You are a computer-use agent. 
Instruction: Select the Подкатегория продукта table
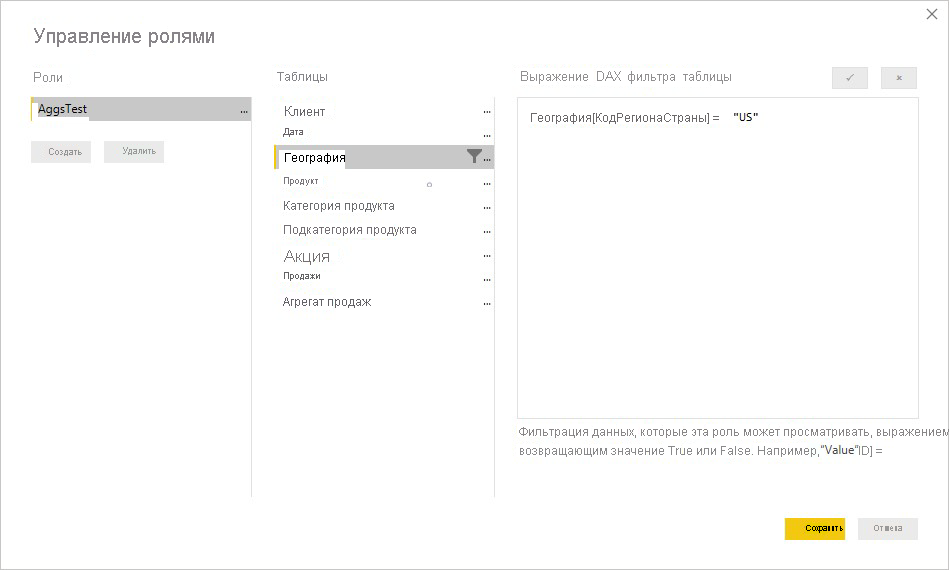384,230
